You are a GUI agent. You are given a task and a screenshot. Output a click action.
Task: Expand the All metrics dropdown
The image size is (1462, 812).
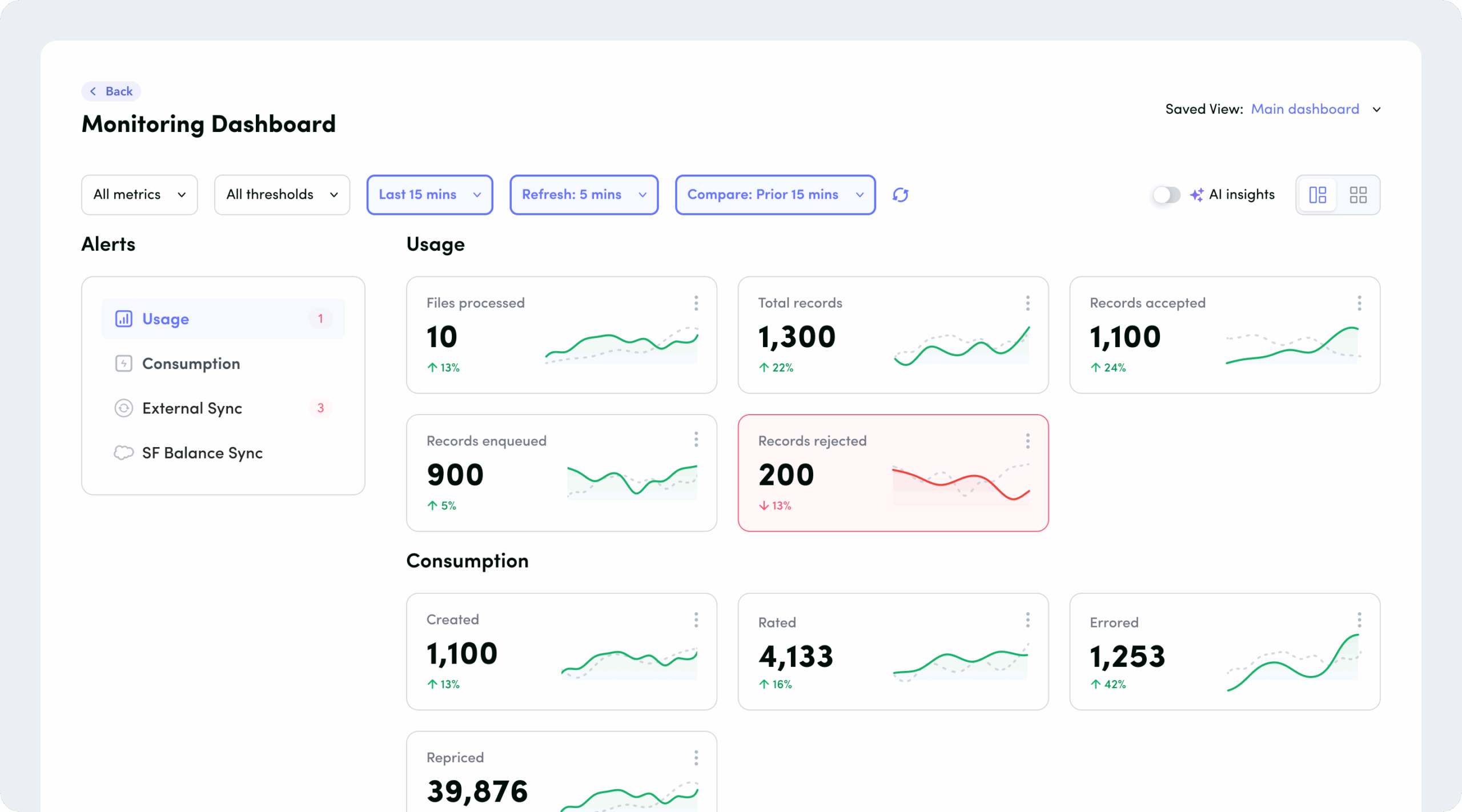[x=139, y=195]
